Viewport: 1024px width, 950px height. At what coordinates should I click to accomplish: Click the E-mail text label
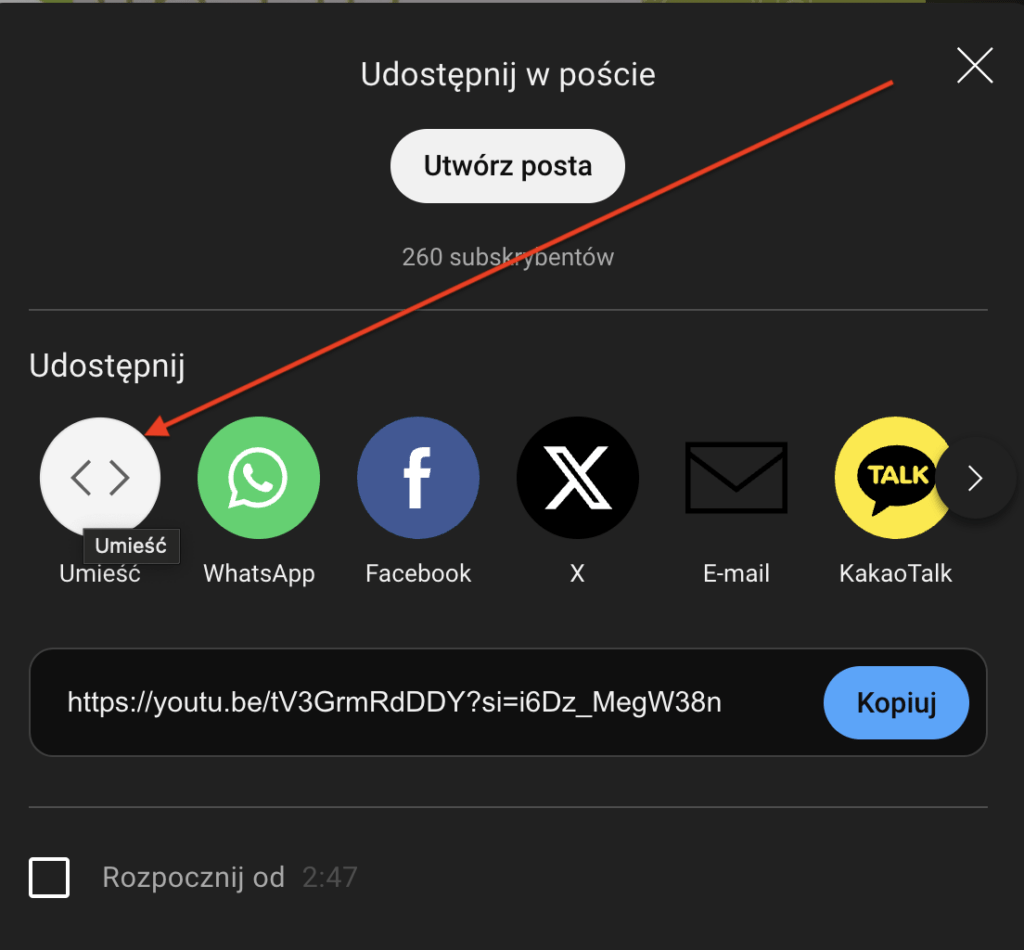(x=736, y=573)
